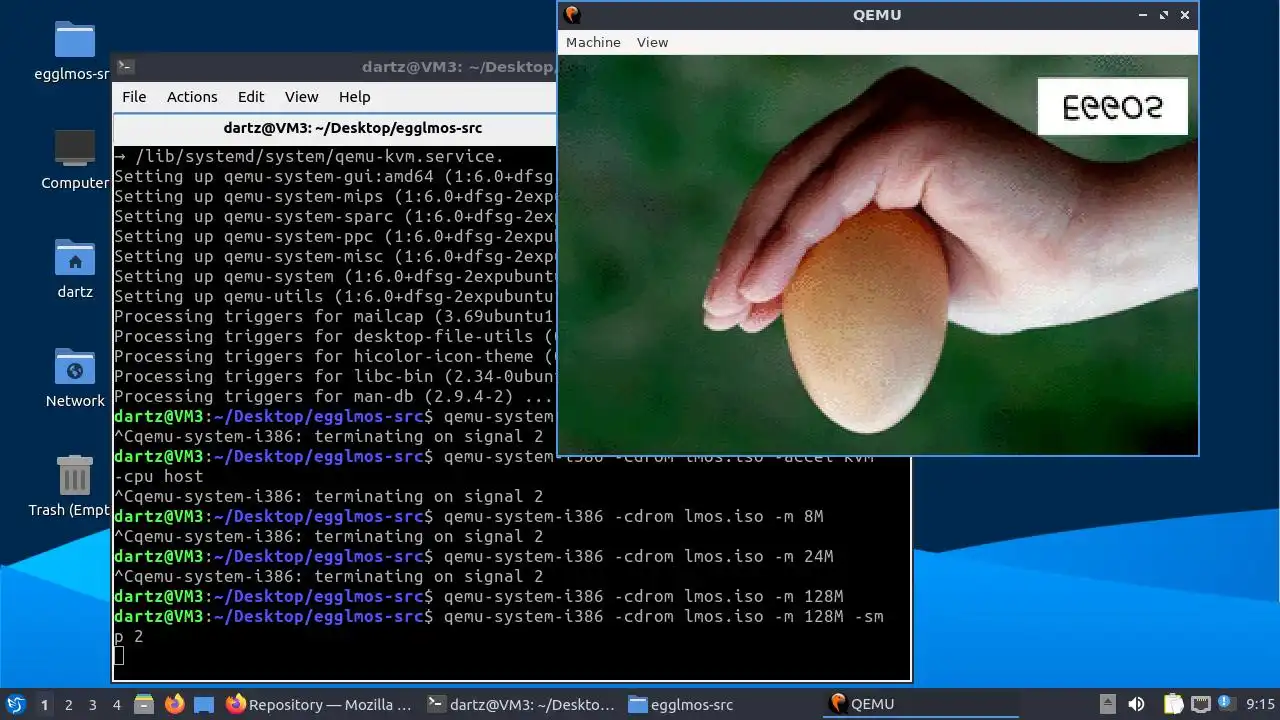Switch to dartz@VM3 terminal taskbar entry
The width and height of the screenshot is (1280, 720).
[521, 705]
